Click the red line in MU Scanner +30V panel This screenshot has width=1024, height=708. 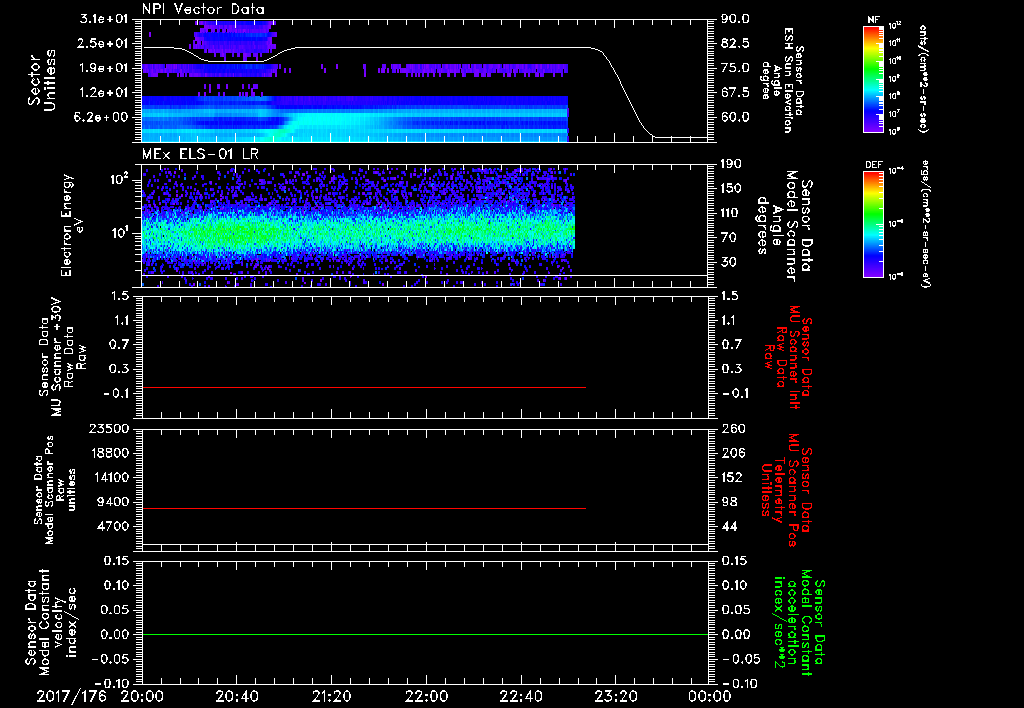point(364,388)
